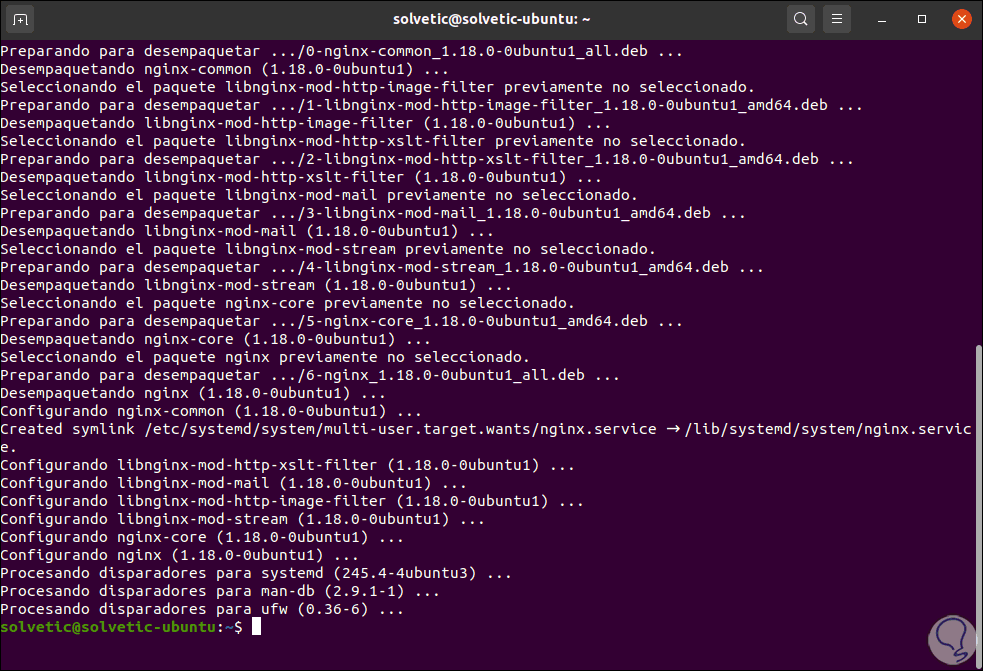Click 'Preparando para desempaquetar .../5-nginx-core' line
Screen dimensions: 983x671
pyautogui.click(x=342, y=321)
